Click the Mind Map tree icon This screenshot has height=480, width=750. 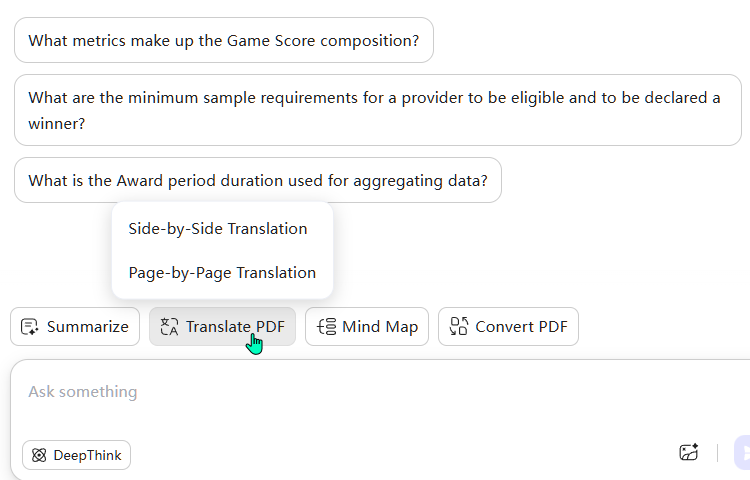(326, 327)
